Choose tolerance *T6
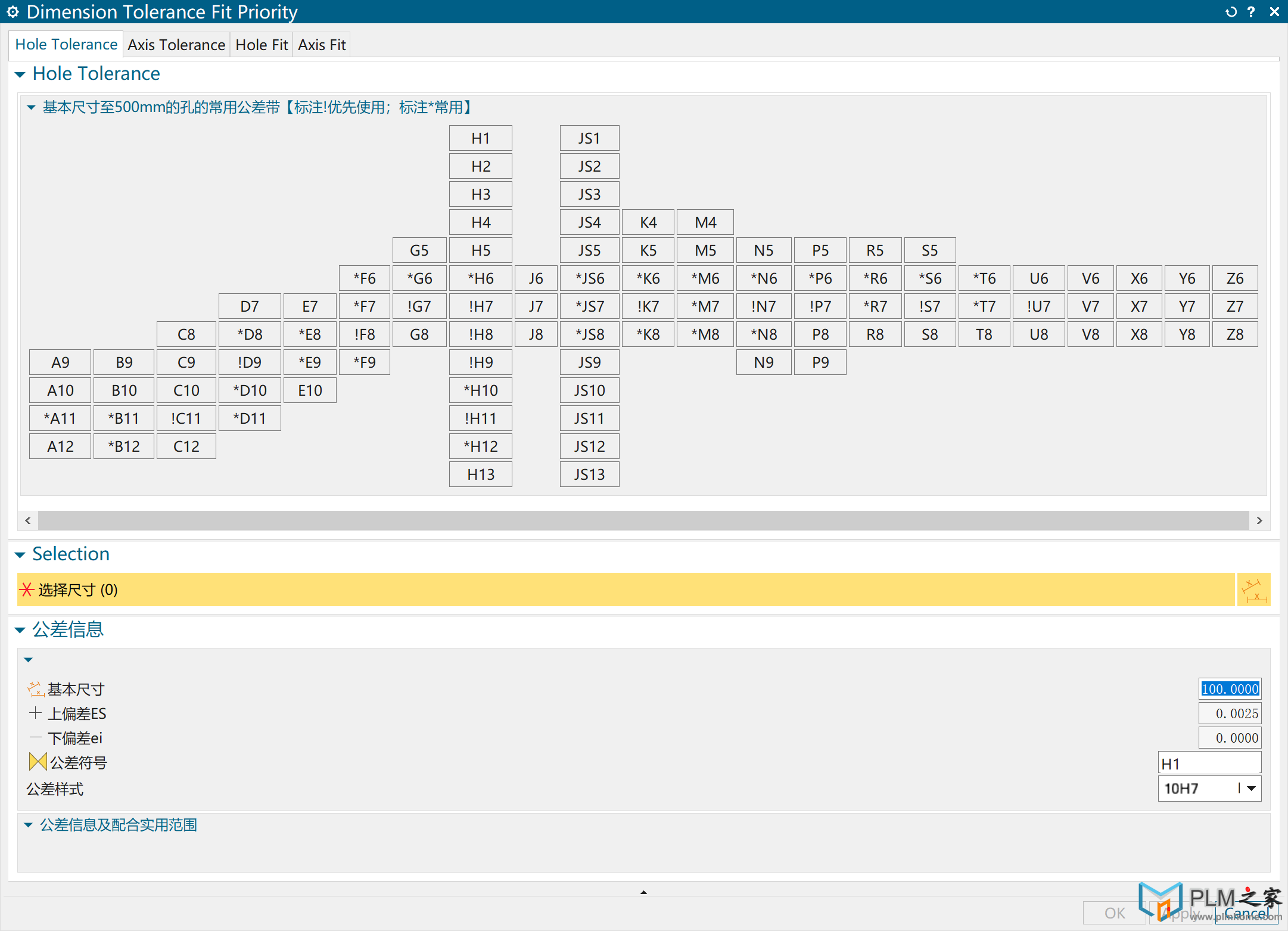The width and height of the screenshot is (1288, 931). click(984, 278)
